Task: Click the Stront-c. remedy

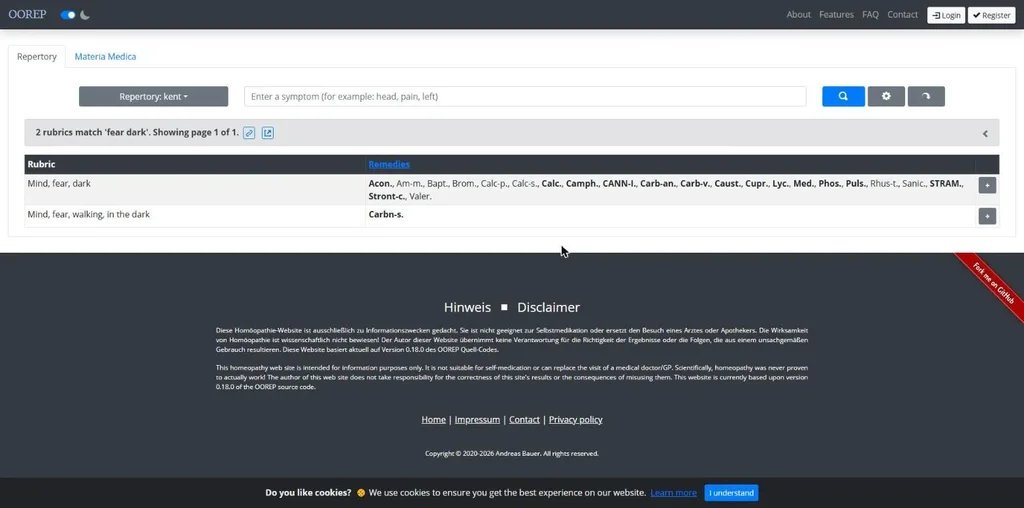Action: coord(387,197)
